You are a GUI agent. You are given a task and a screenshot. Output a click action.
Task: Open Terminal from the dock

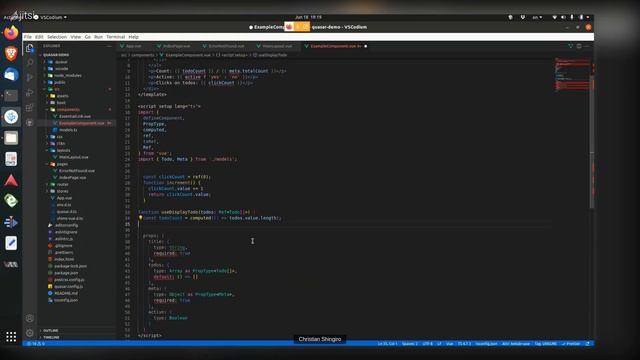[11, 96]
